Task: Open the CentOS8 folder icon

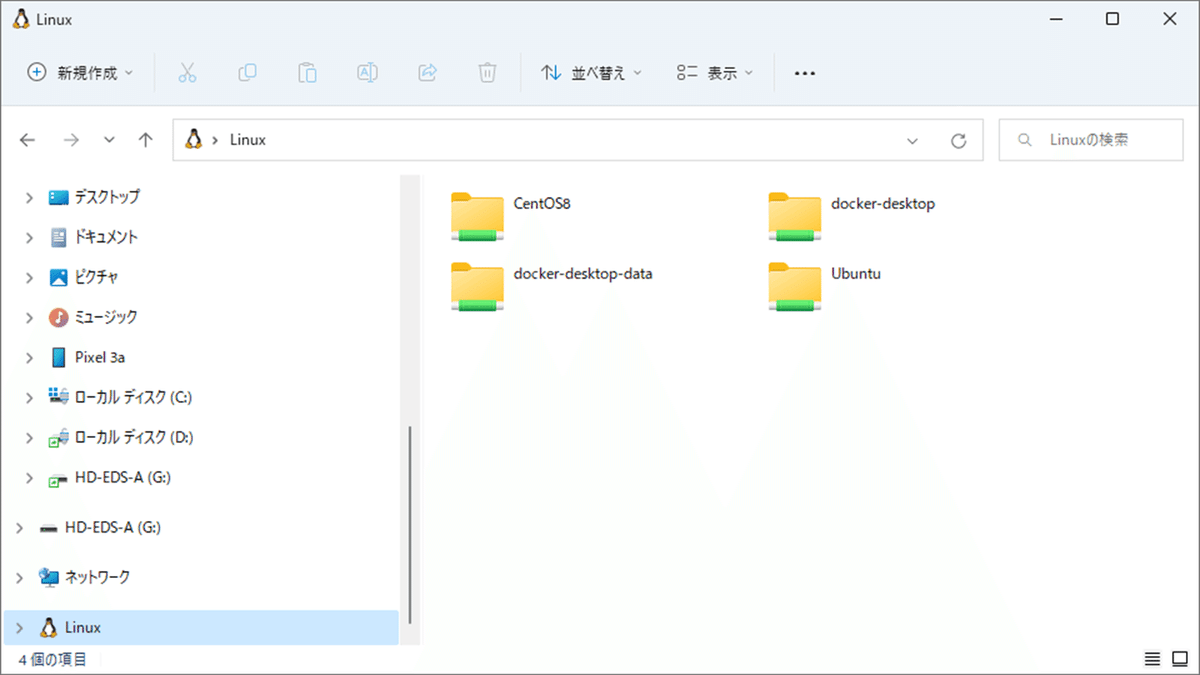Action: pyautogui.click(x=477, y=217)
